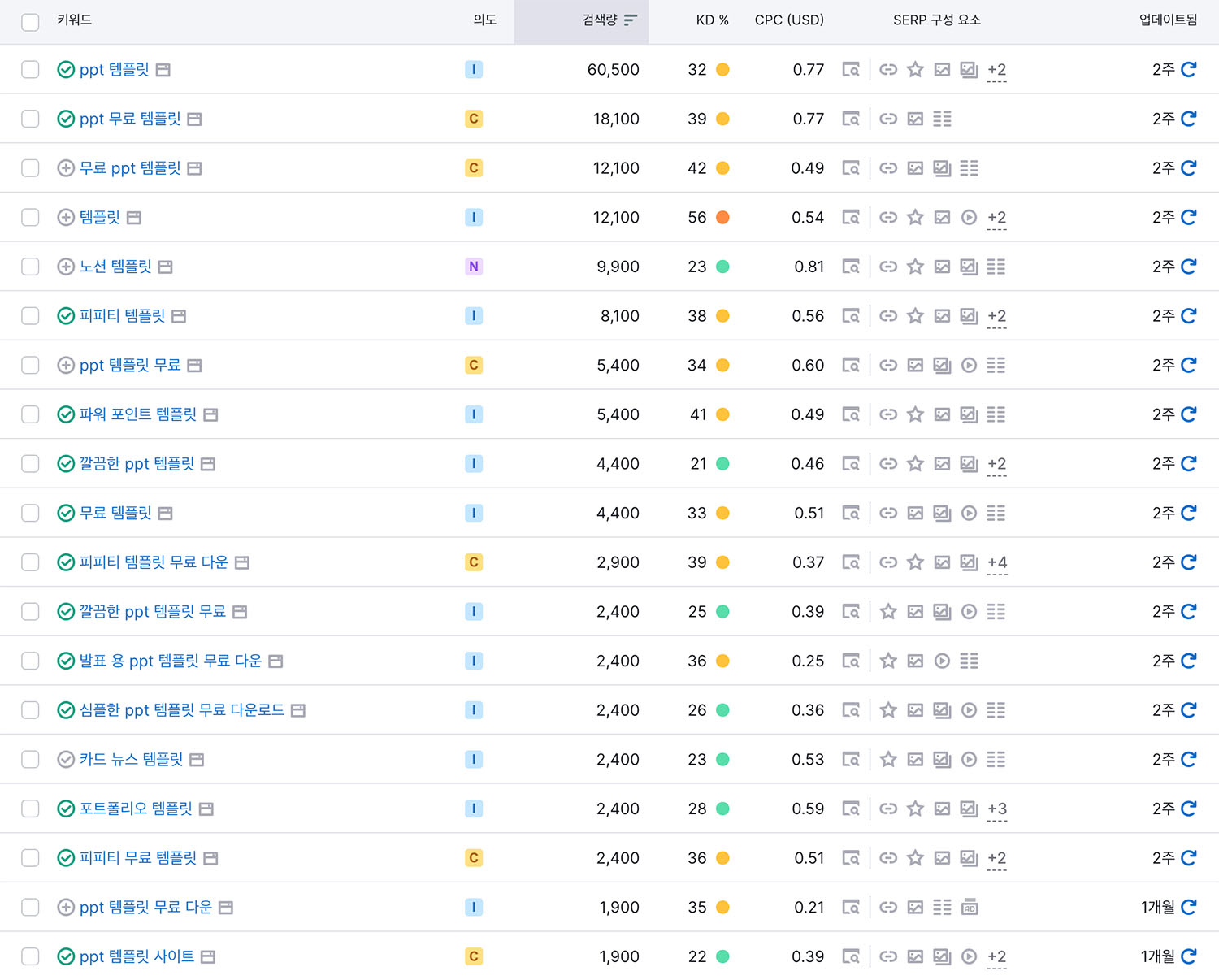
Task: Open SERP page icon after '피피티 템플릿'
Action: pos(179,316)
